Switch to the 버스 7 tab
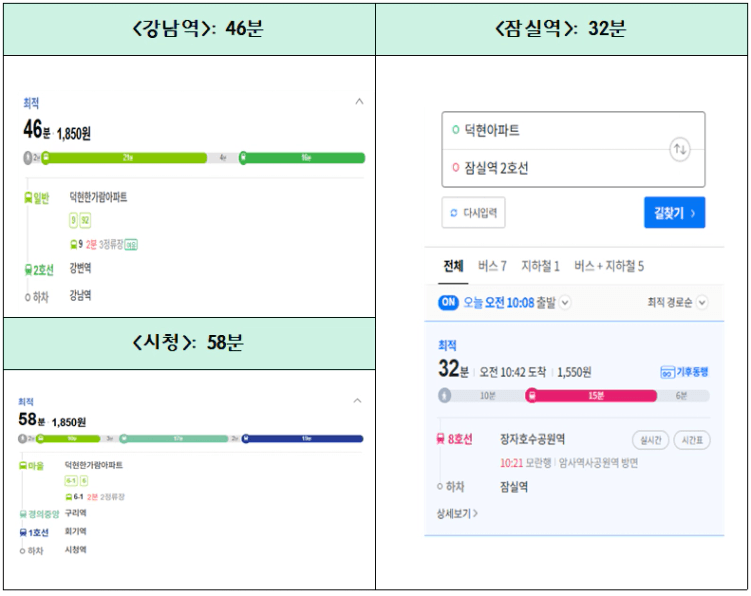The height and width of the screenshot is (596, 751). point(492,266)
